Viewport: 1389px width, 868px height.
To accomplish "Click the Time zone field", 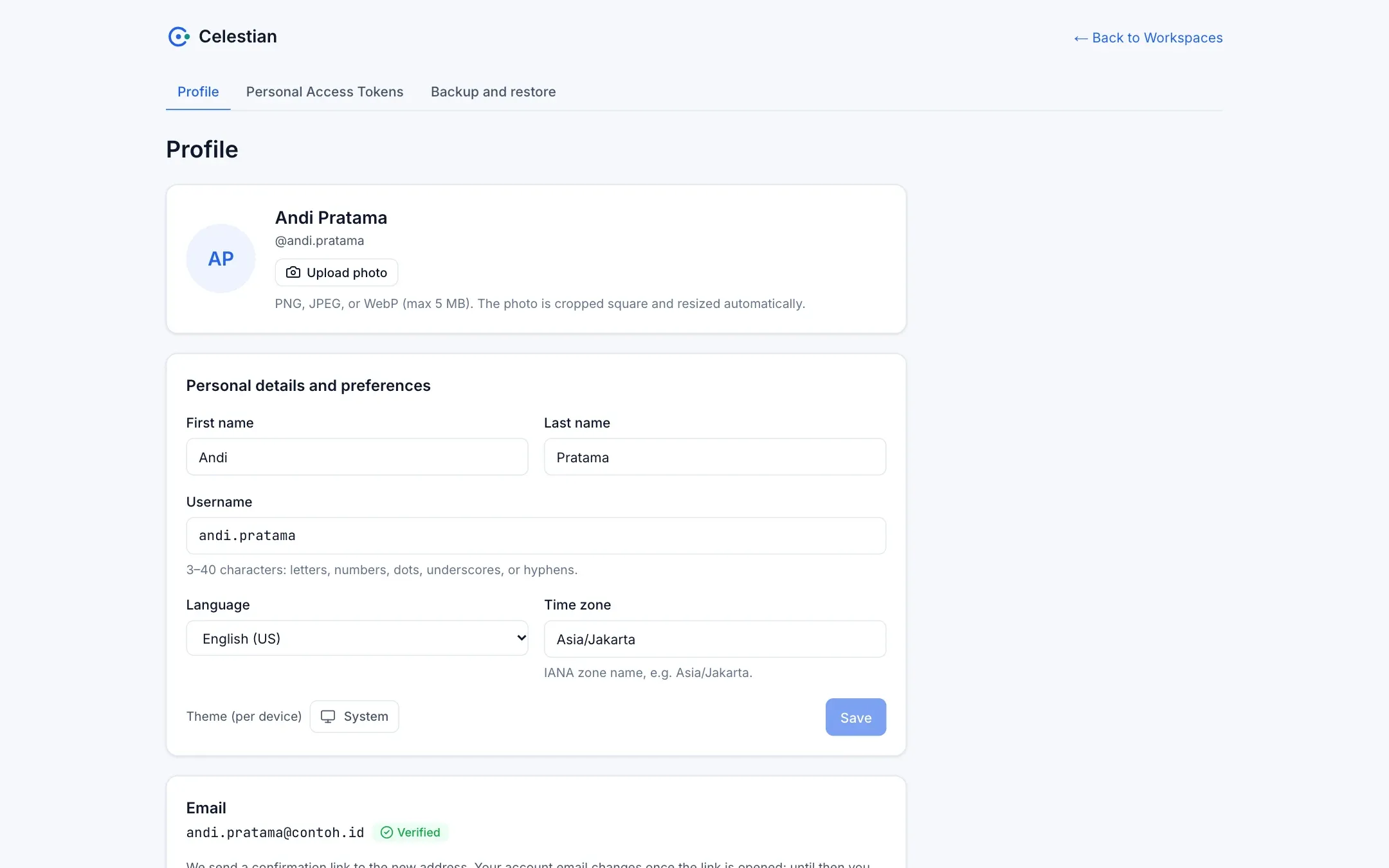I will point(715,639).
